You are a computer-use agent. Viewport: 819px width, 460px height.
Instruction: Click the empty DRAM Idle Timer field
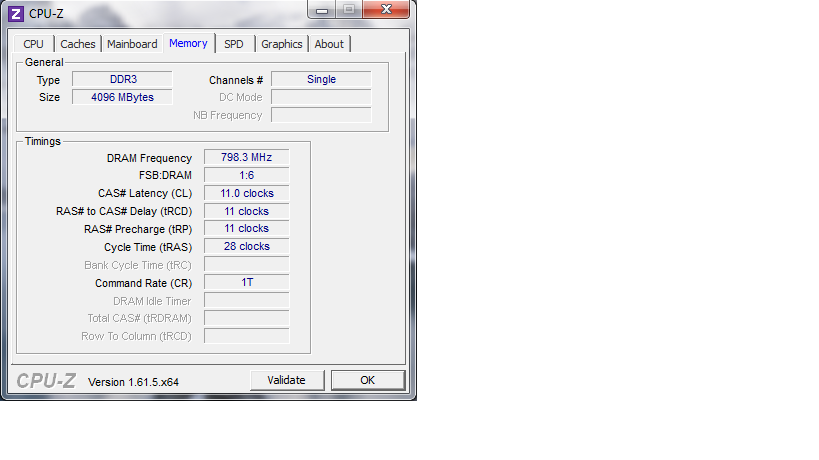pyautogui.click(x=247, y=300)
